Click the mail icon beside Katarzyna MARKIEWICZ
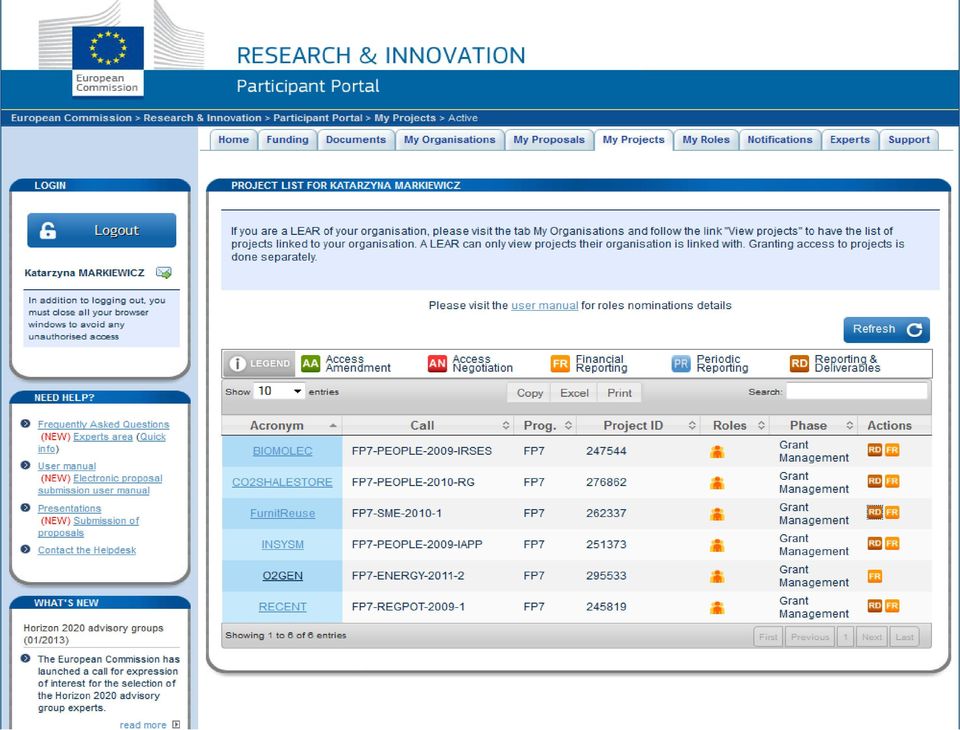 pyautogui.click(x=163, y=273)
